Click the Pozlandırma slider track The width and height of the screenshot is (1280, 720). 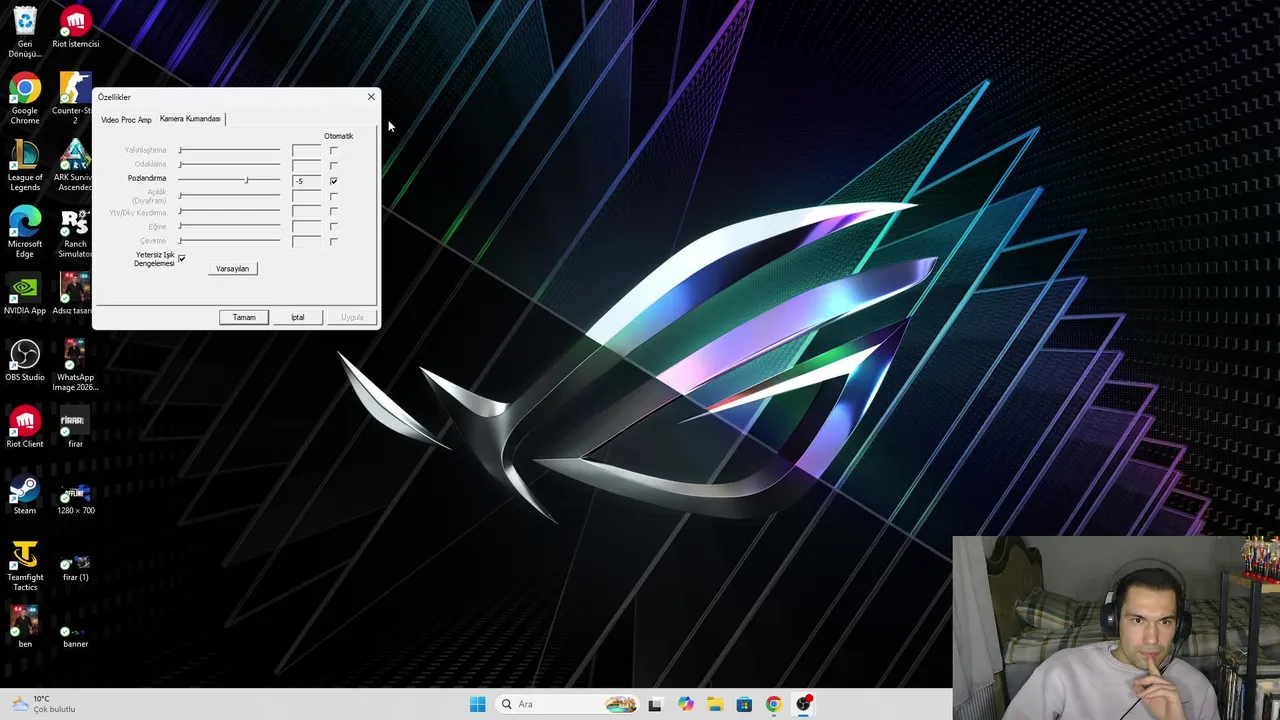[229, 180]
